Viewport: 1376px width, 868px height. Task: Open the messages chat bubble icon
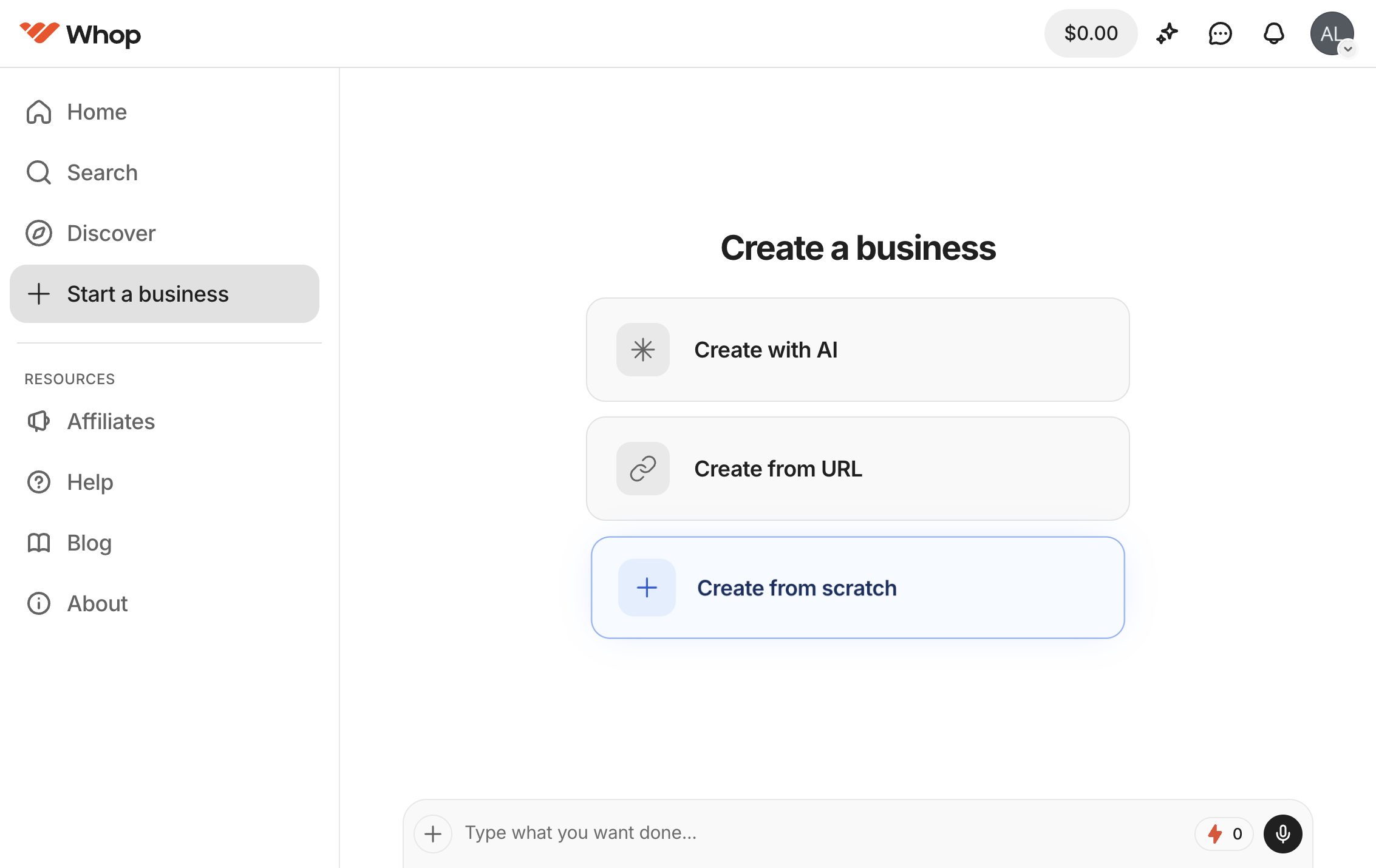[1220, 33]
